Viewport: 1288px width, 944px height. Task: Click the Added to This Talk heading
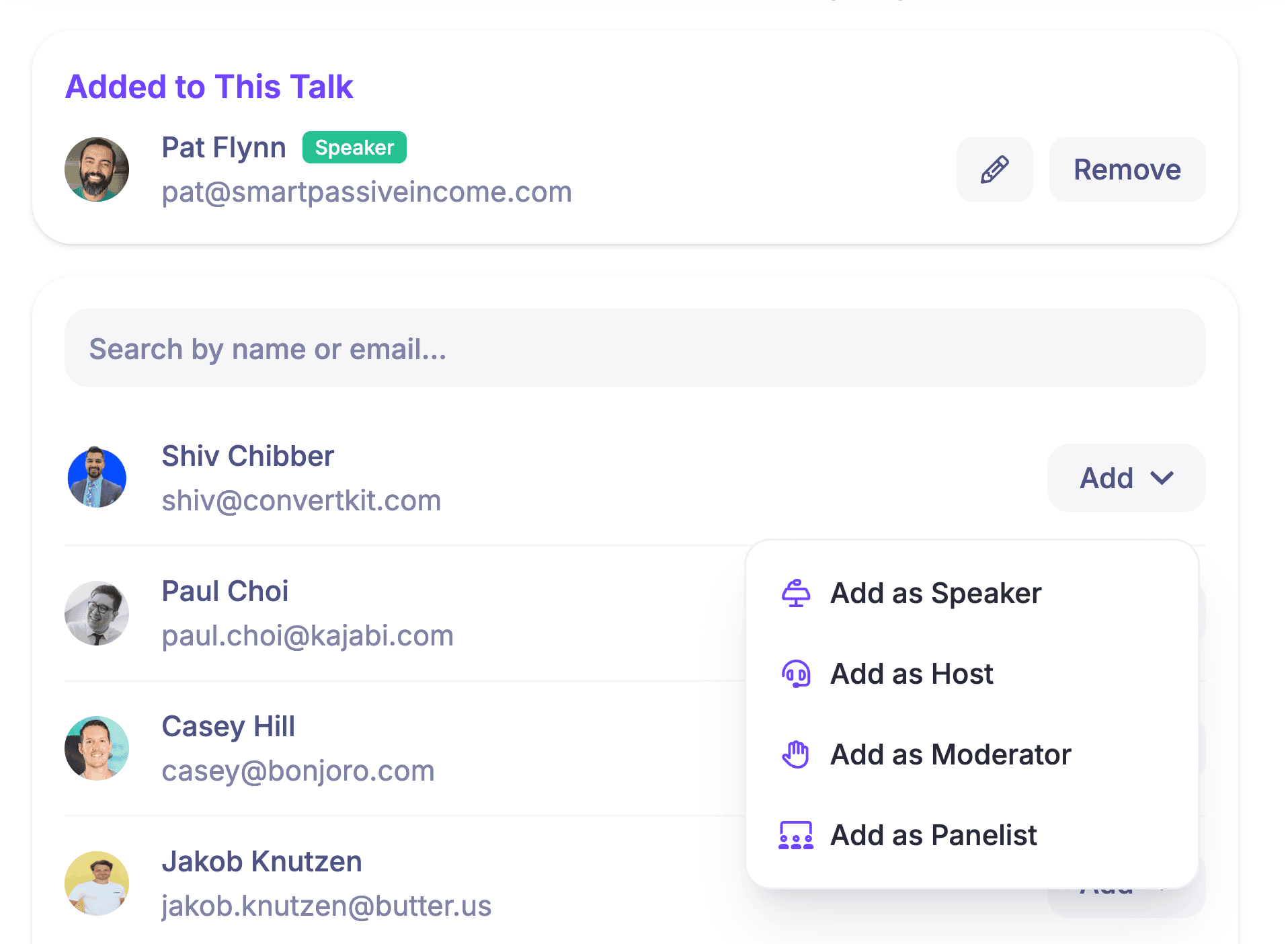pos(210,86)
